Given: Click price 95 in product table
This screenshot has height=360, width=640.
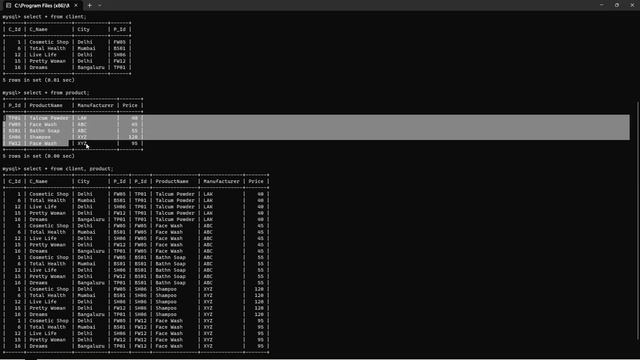Looking at the screenshot, I should tap(134, 143).
